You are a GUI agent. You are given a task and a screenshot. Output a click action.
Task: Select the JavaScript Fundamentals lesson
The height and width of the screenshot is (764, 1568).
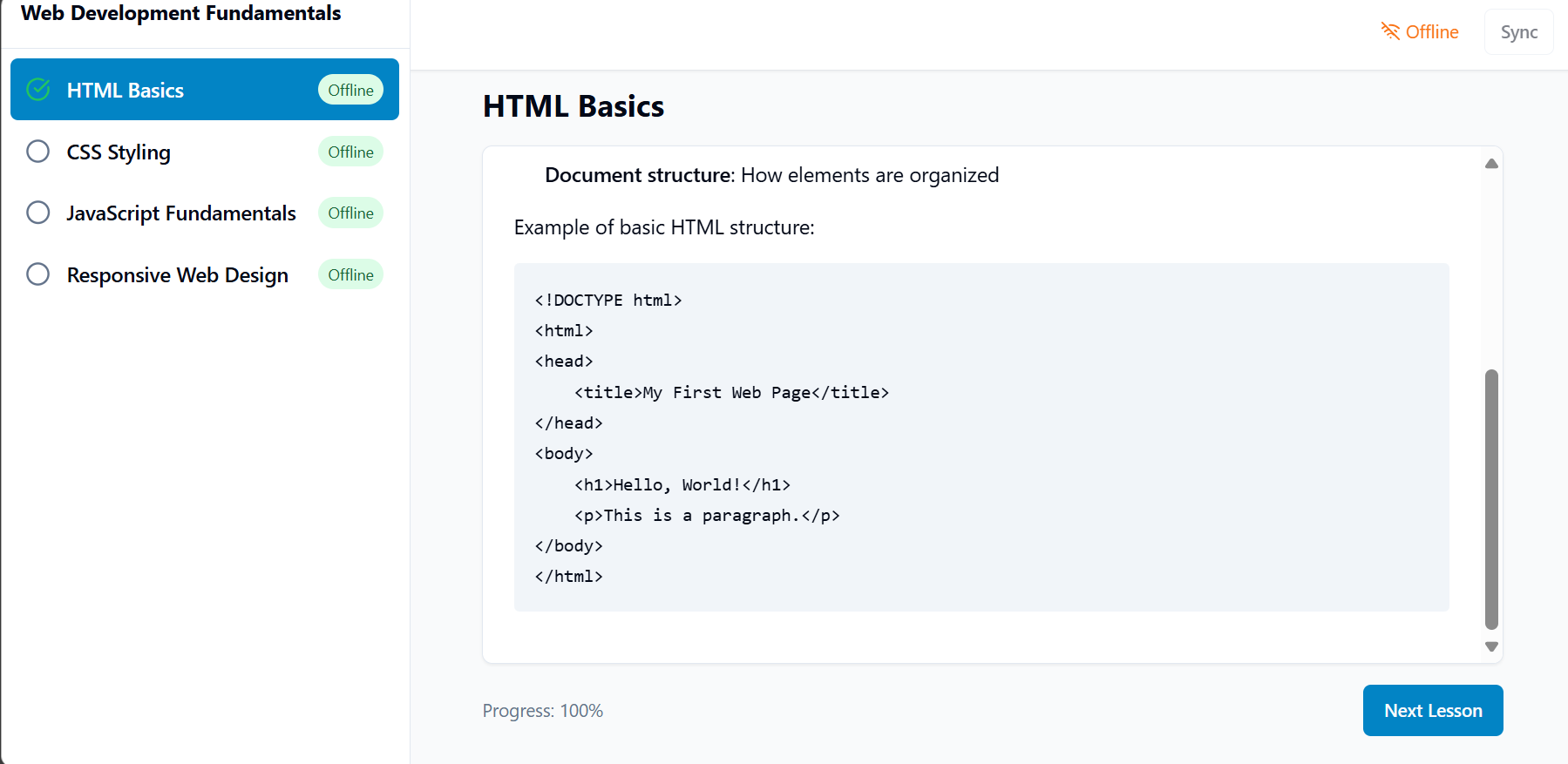coord(181,213)
